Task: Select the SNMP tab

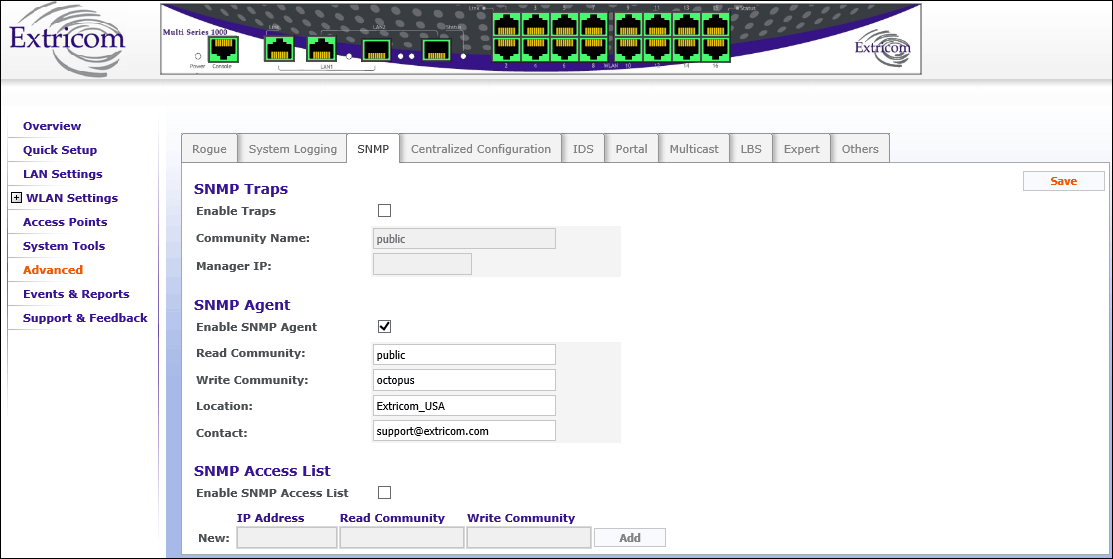Action: tap(373, 149)
